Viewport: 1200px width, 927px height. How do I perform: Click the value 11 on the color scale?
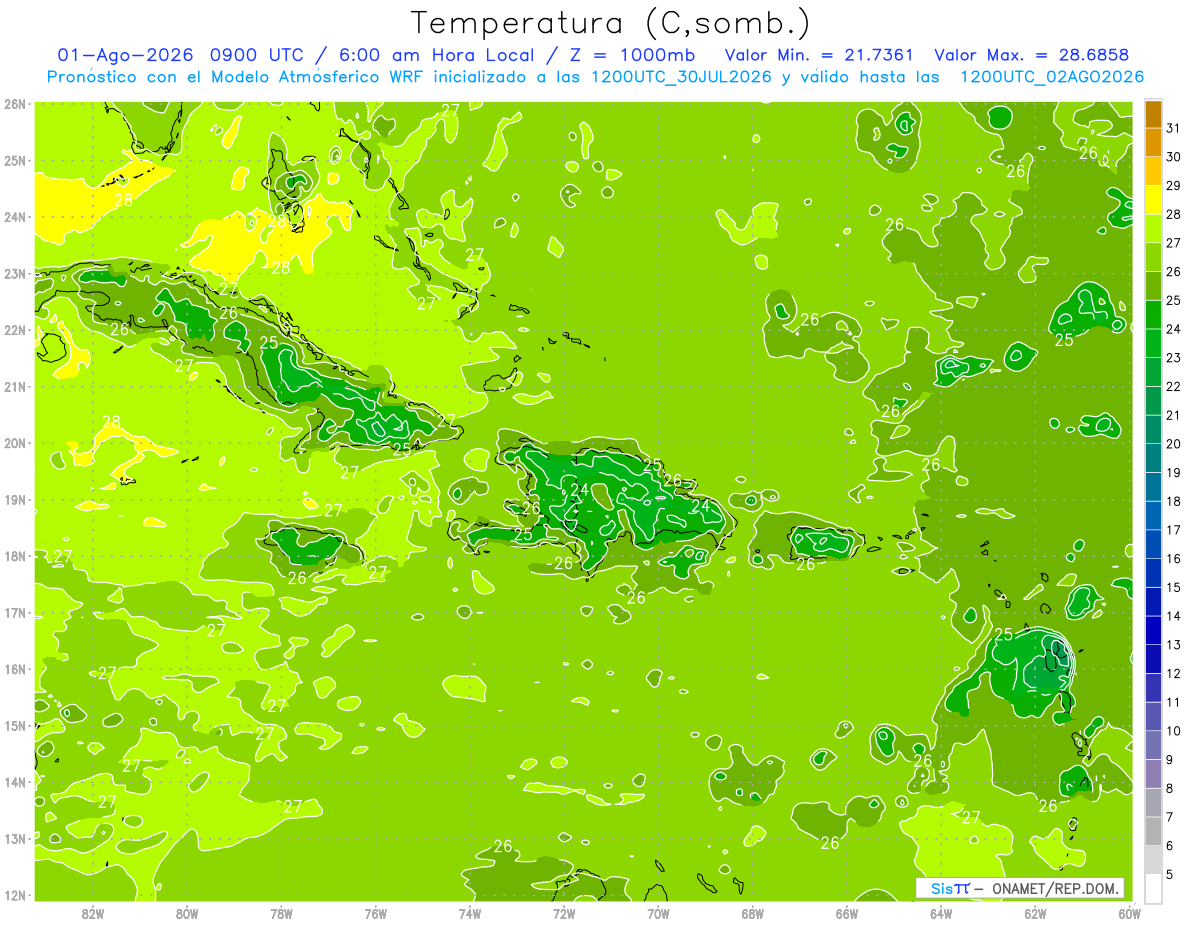pos(1173,701)
